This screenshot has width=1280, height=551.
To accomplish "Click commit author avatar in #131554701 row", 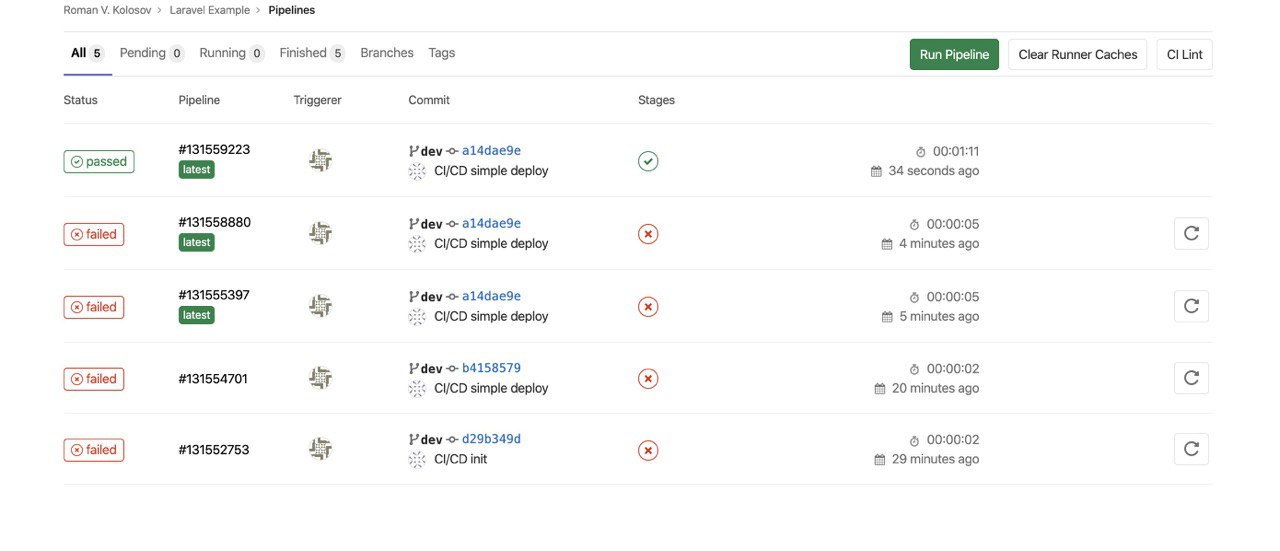I will click(417, 389).
